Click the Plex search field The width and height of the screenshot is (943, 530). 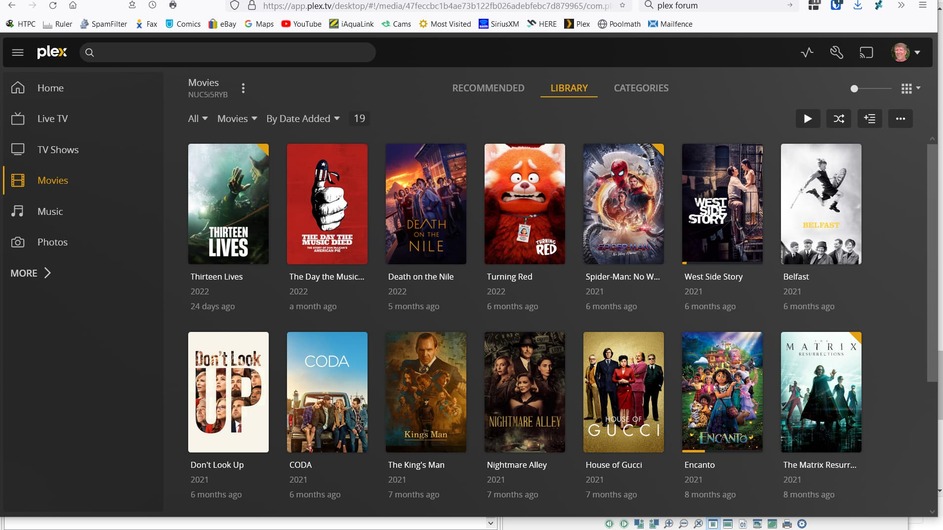pos(228,52)
